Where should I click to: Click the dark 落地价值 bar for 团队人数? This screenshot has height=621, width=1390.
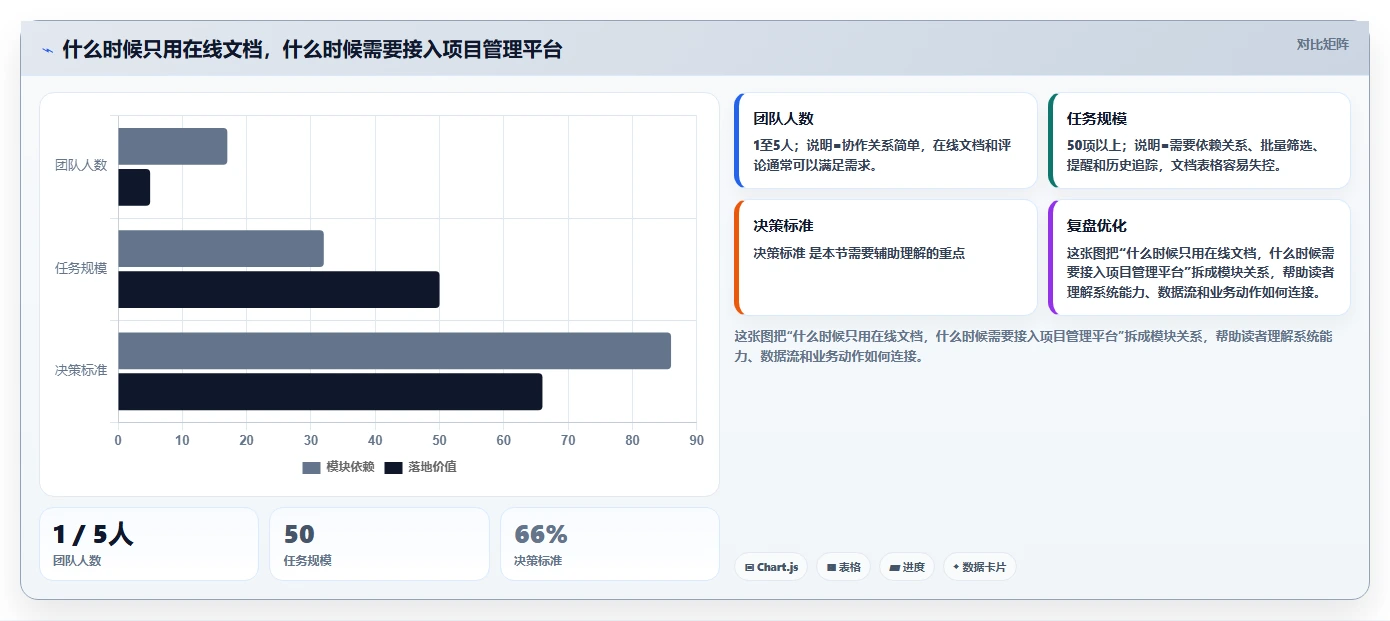[134, 187]
